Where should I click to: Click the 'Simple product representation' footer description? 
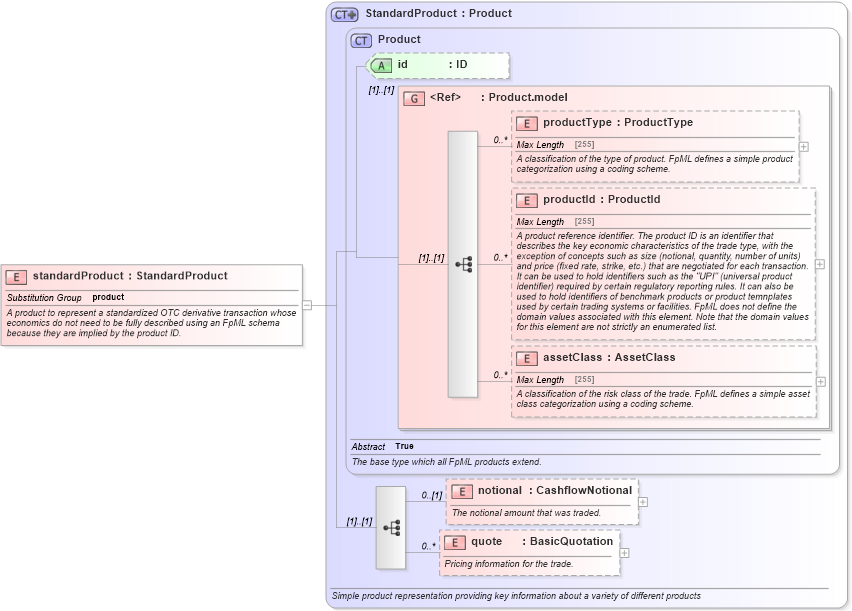[x=516, y=596]
